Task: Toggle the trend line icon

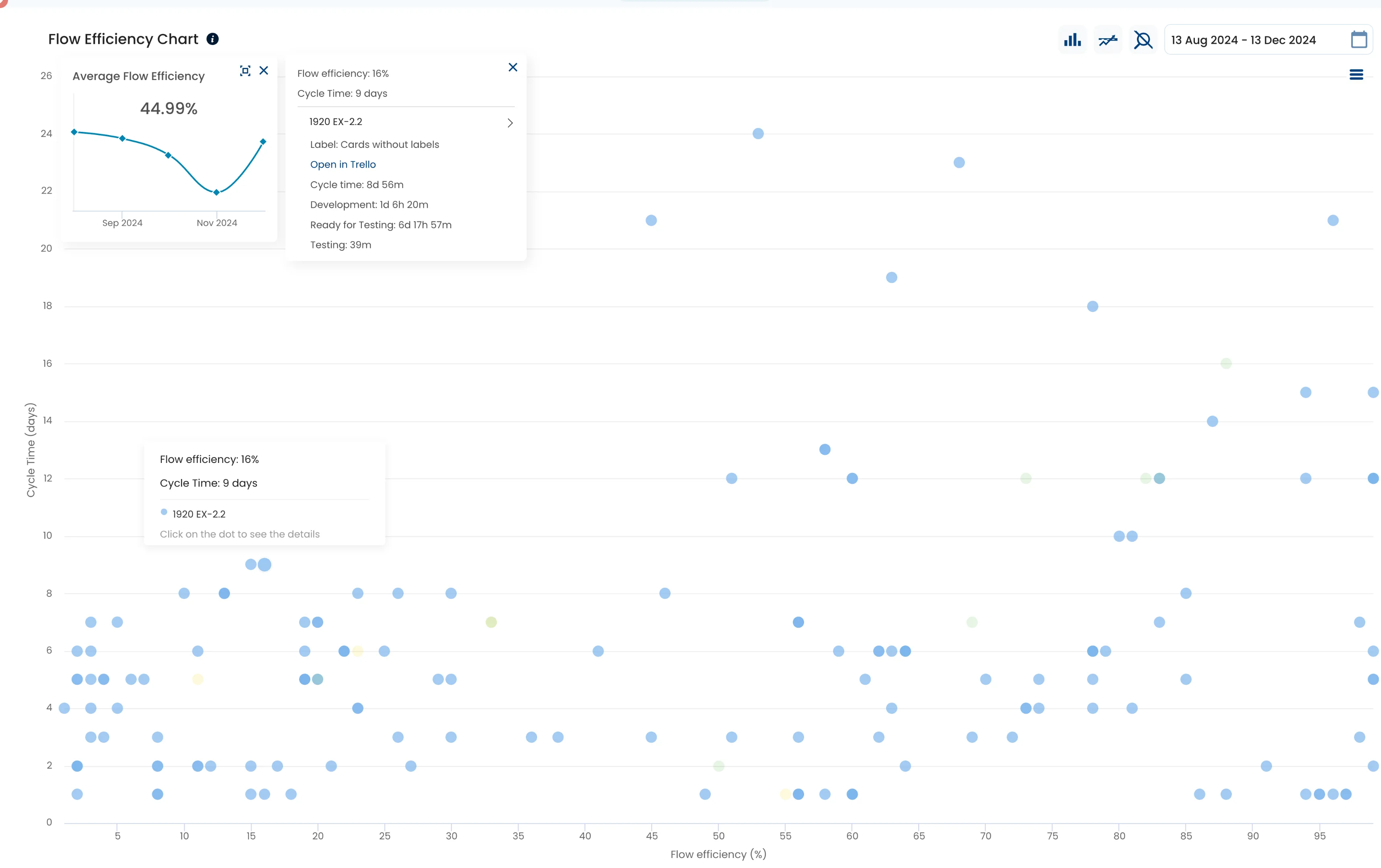Action: pos(1108,40)
